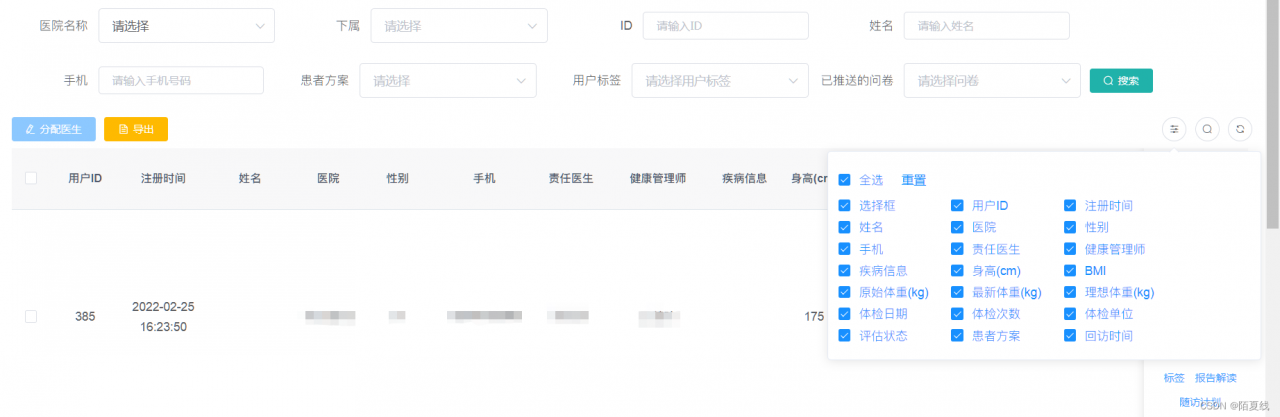Focus the 姓名 input field

click(987, 26)
